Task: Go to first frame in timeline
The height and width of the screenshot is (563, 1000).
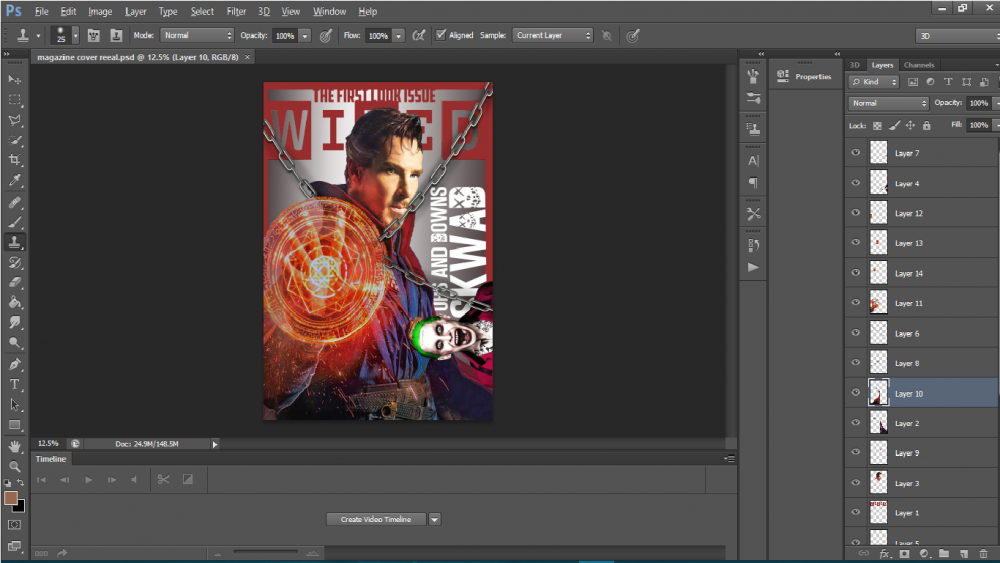Action: [41, 479]
